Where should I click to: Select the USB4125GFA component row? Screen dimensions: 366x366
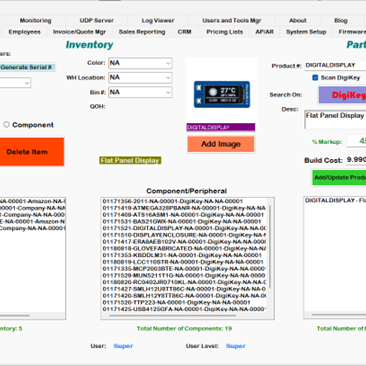point(184,309)
